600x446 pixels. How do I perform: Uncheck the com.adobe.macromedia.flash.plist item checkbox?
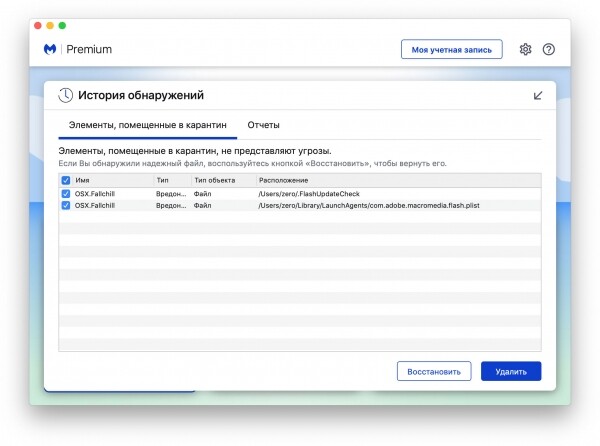pos(66,205)
